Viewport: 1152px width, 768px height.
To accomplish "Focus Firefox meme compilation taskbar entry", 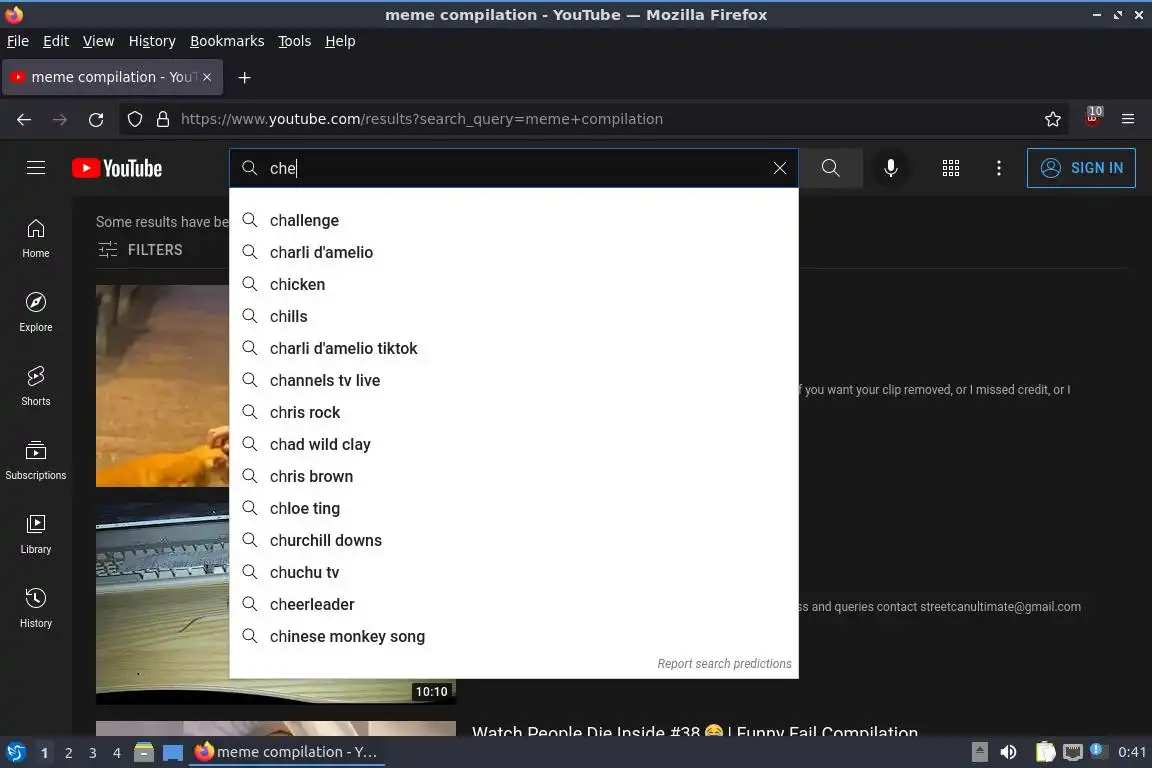I will 287,752.
